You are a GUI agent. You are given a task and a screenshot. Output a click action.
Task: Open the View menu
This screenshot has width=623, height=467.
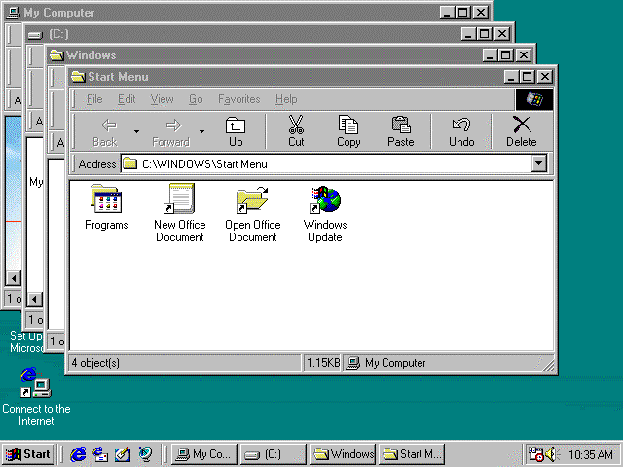(162, 99)
